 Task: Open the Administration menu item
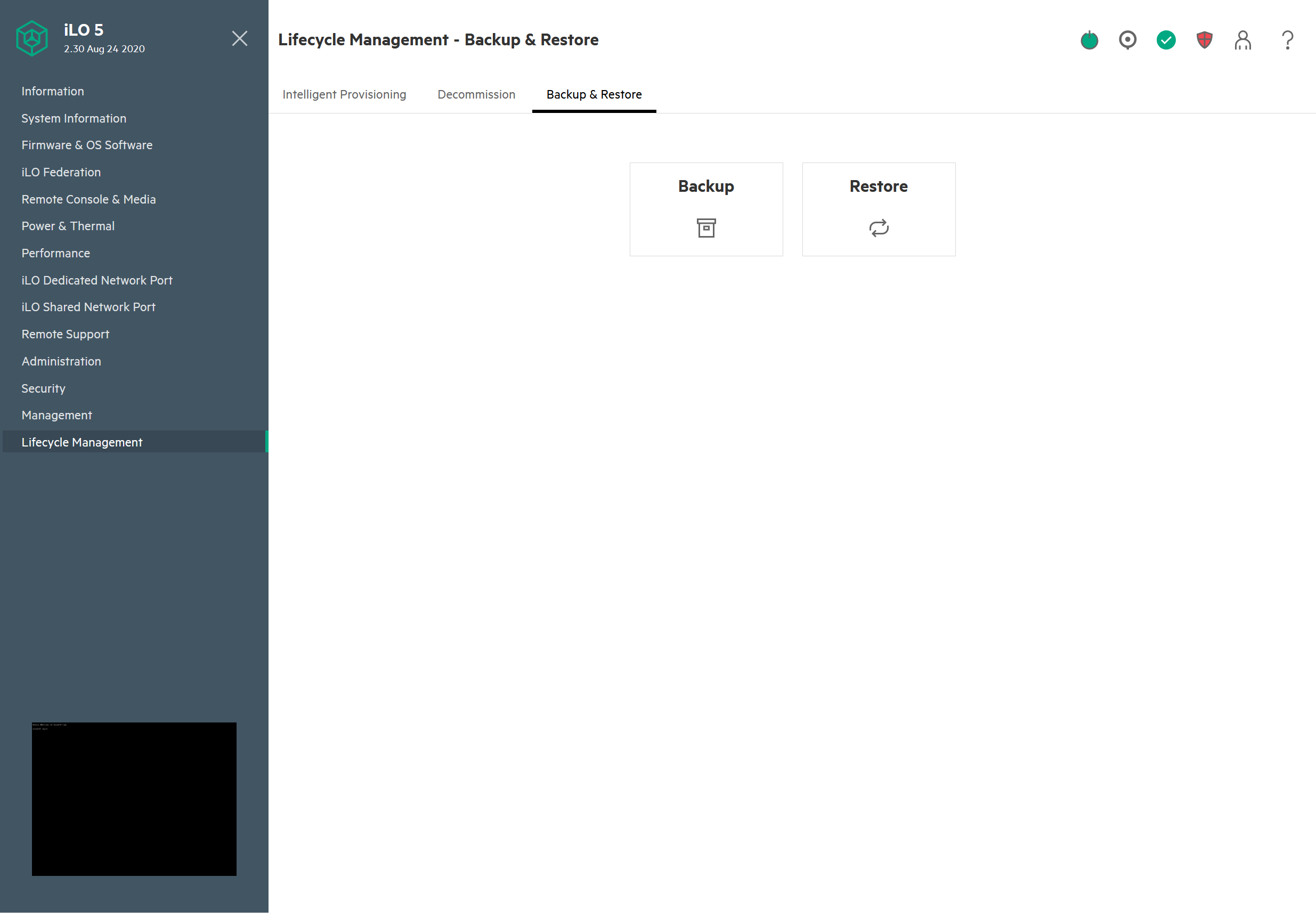pos(61,361)
